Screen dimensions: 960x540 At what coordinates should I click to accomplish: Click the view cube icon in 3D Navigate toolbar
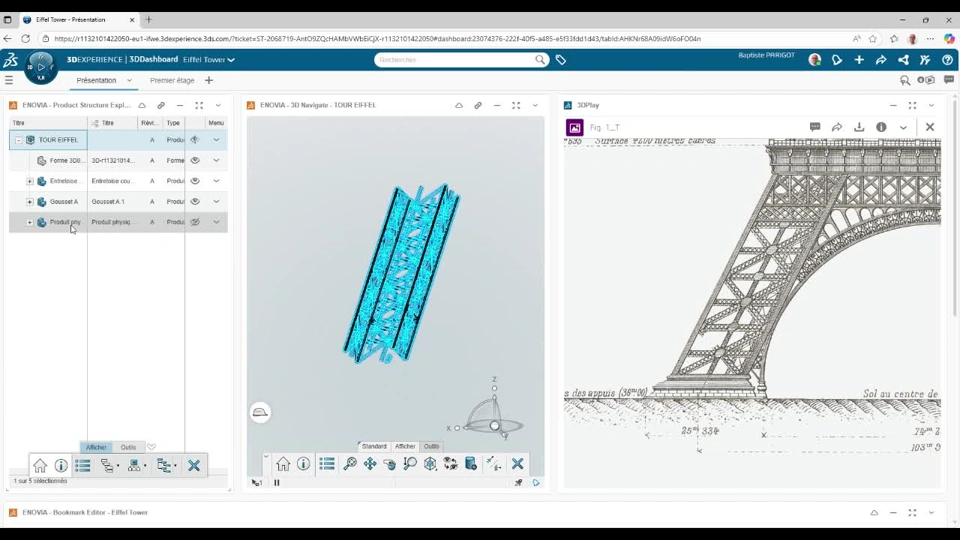pyautogui.click(x=430, y=464)
